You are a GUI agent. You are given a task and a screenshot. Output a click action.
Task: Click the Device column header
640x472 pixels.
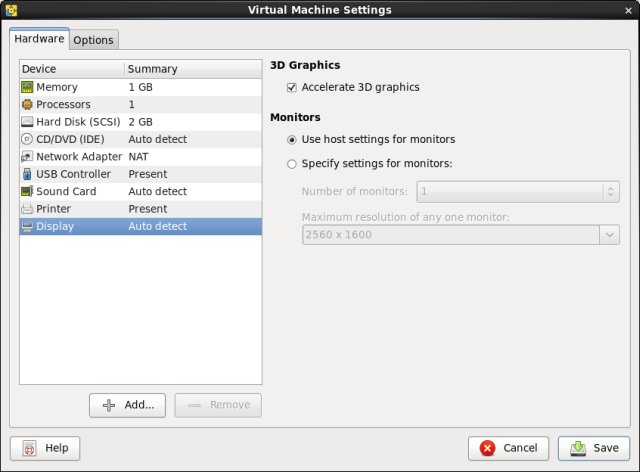(72, 69)
